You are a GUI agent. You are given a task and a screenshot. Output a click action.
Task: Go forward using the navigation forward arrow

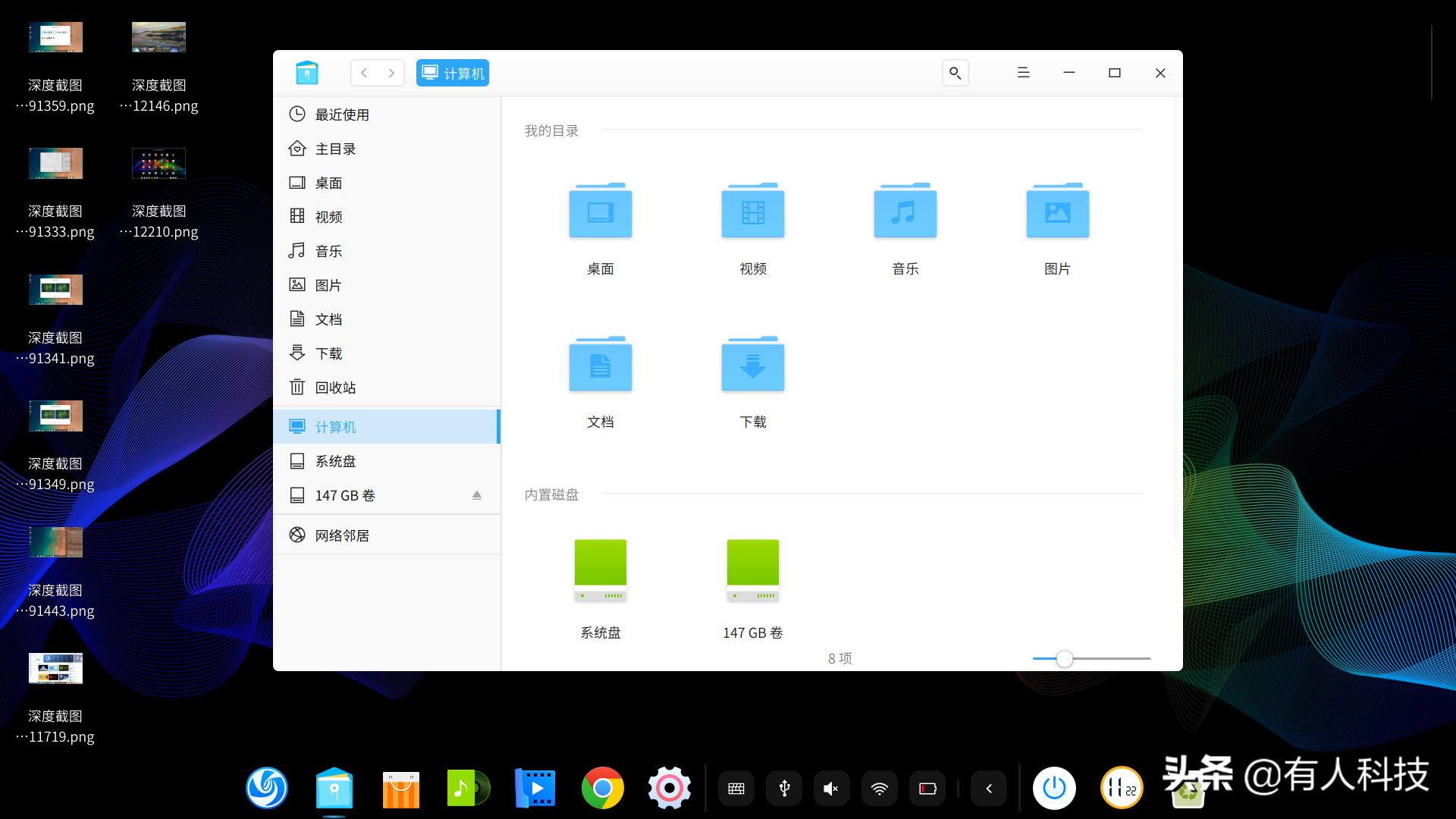(391, 73)
